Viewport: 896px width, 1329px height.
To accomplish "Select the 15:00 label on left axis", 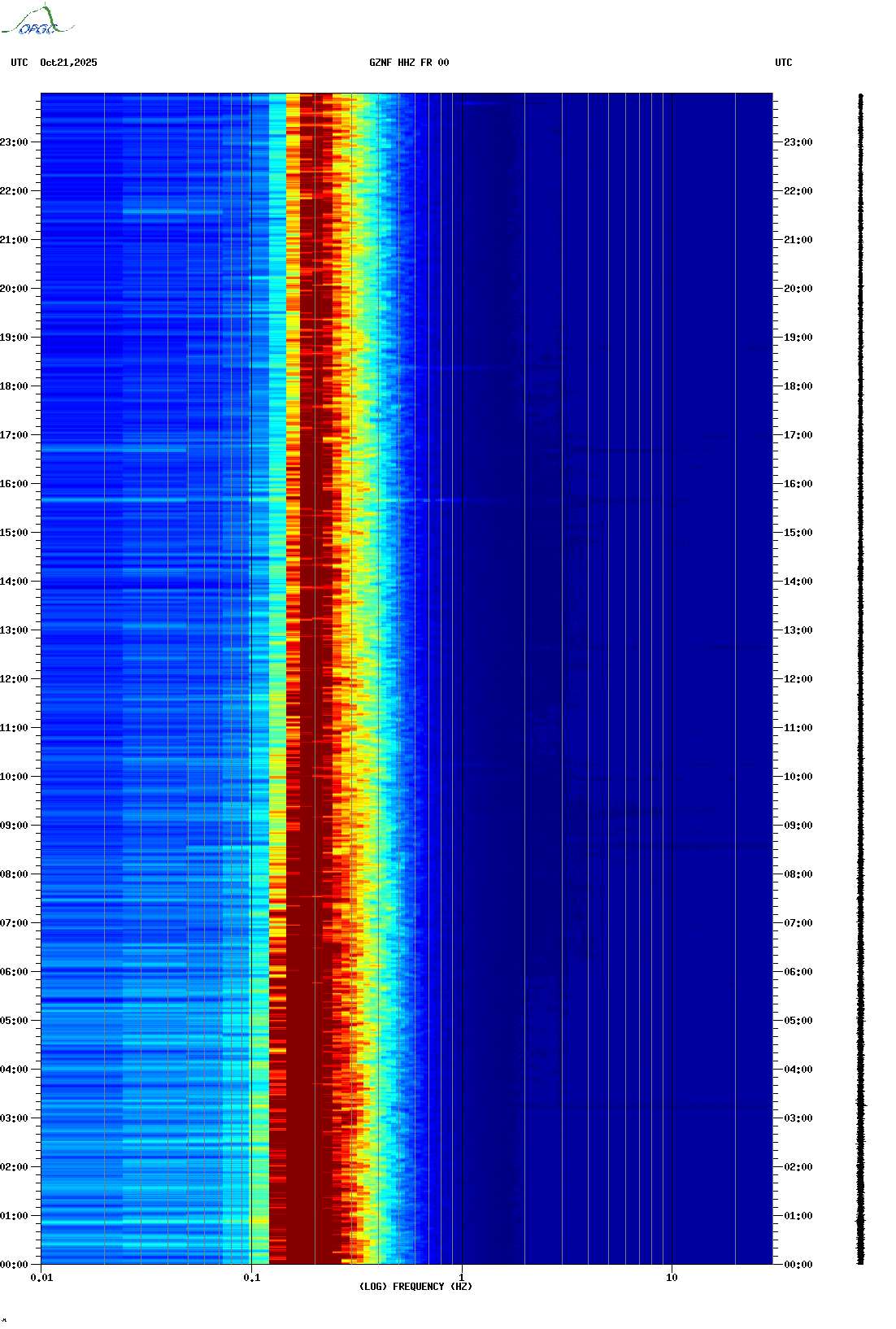I will pyautogui.click(x=14, y=533).
